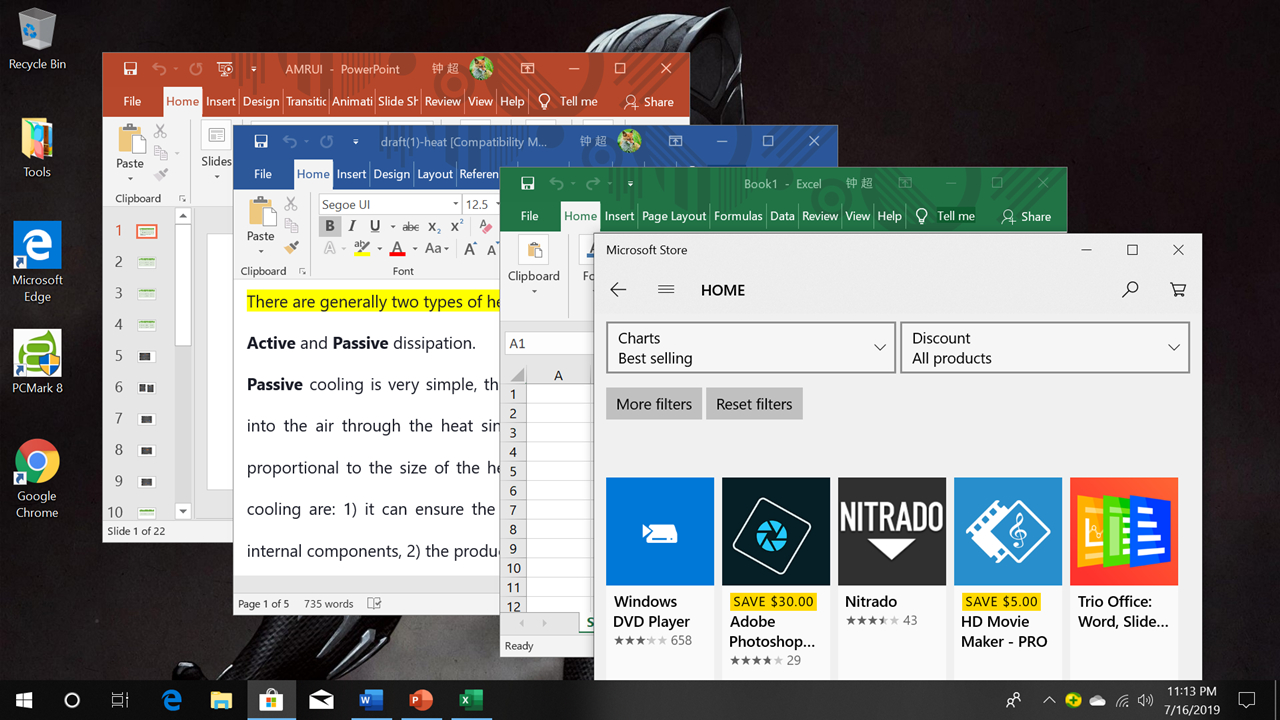Image resolution: width=1280 pixels, height=720 pixels.
Task: Click the Save icon in PowerPoint's title bar
Action: [130, 69]
